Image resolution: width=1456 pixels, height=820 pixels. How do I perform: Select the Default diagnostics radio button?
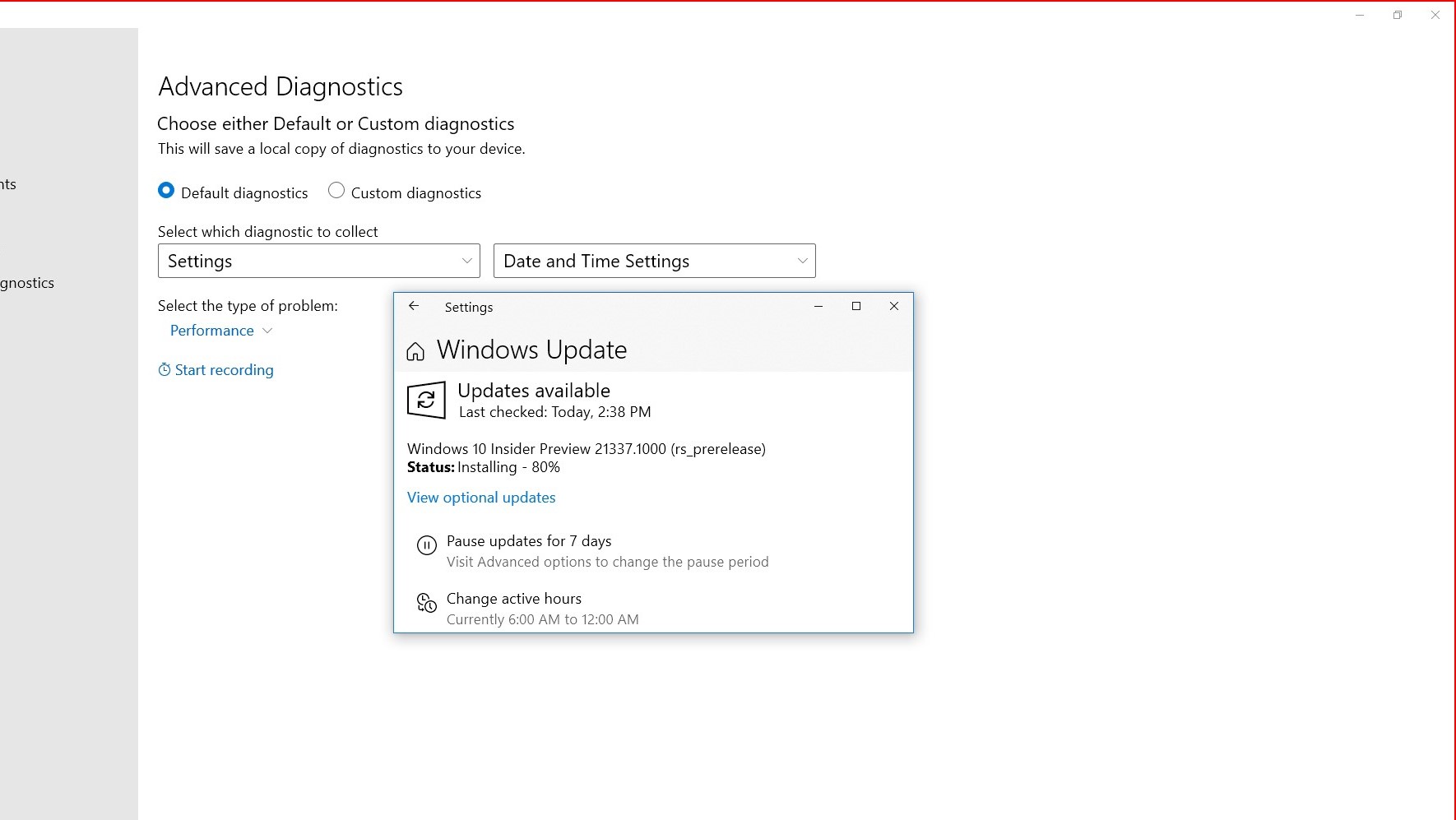click(x=166, y=191)
